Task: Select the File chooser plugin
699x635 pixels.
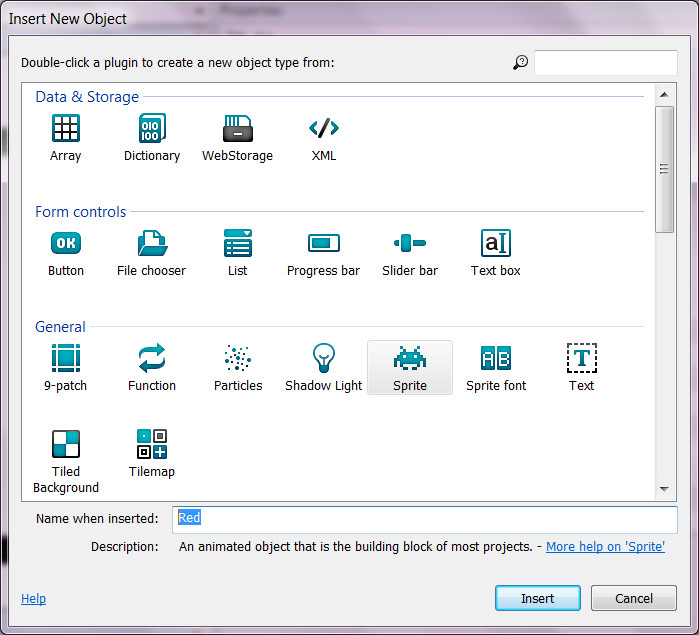Action: tap(152, 244)
